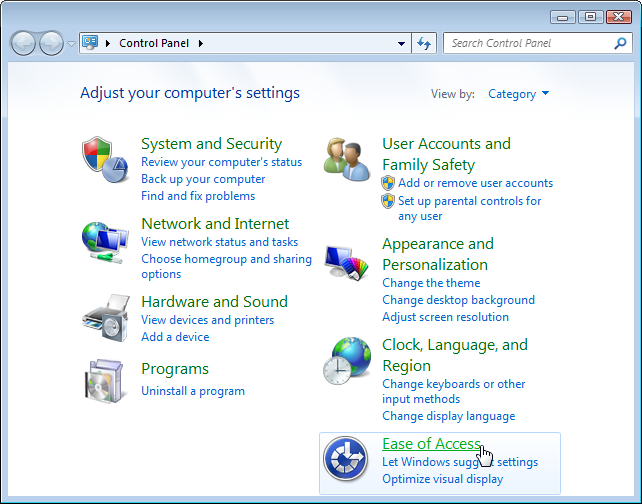The width and height of the screenshot is (642, 504).
Task: Click the System and Security shield icon
Action: pos(105,159)
